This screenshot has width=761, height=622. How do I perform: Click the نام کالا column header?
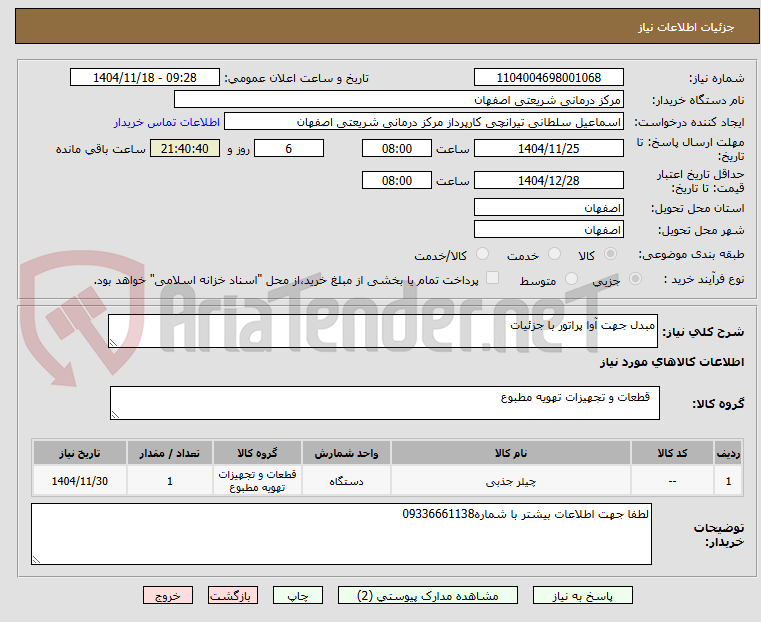(511, 453)
